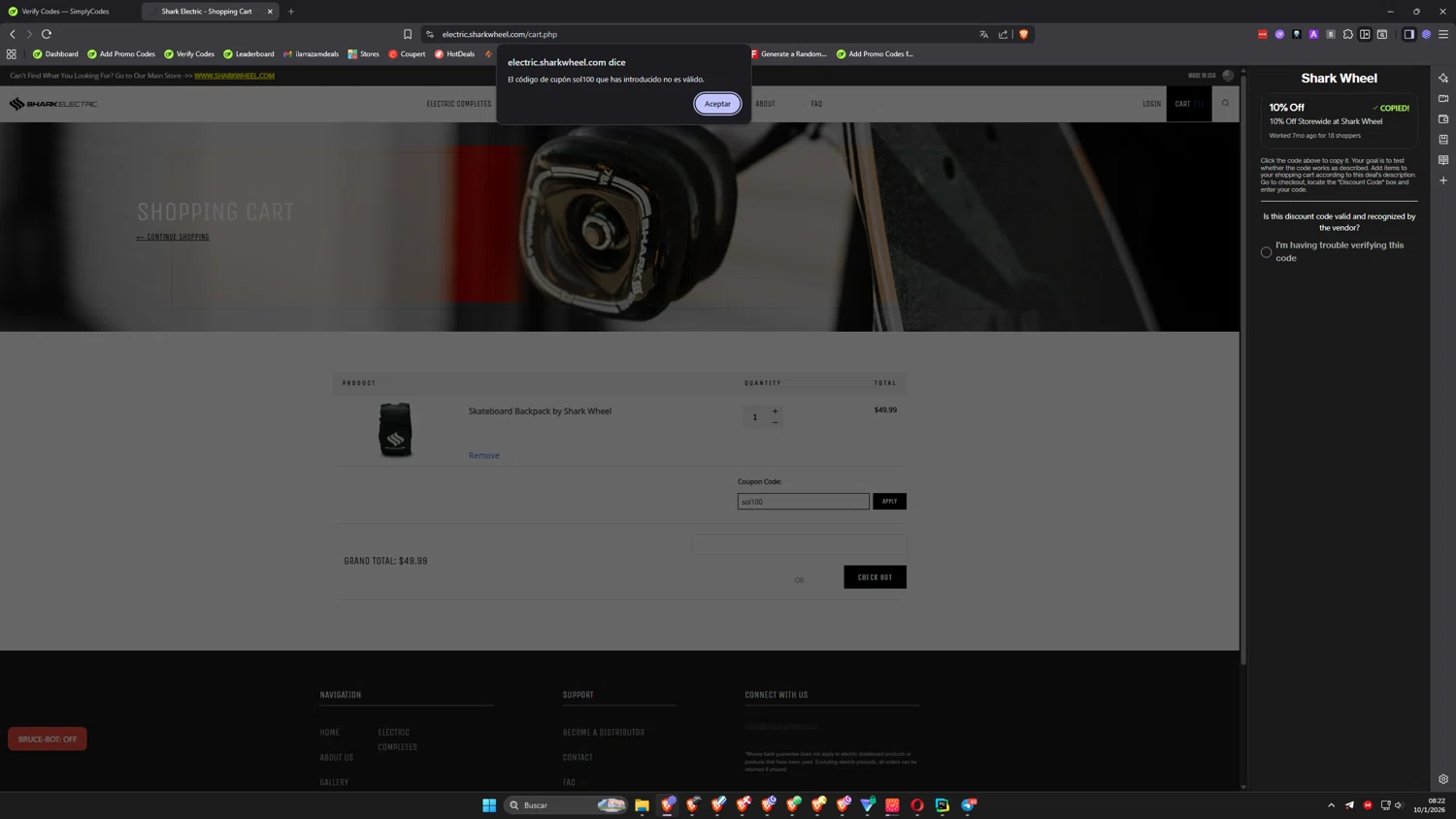The height and width of the screenshot is (819, 1456).
Task: Reload the current page
Action: (47, 34)
